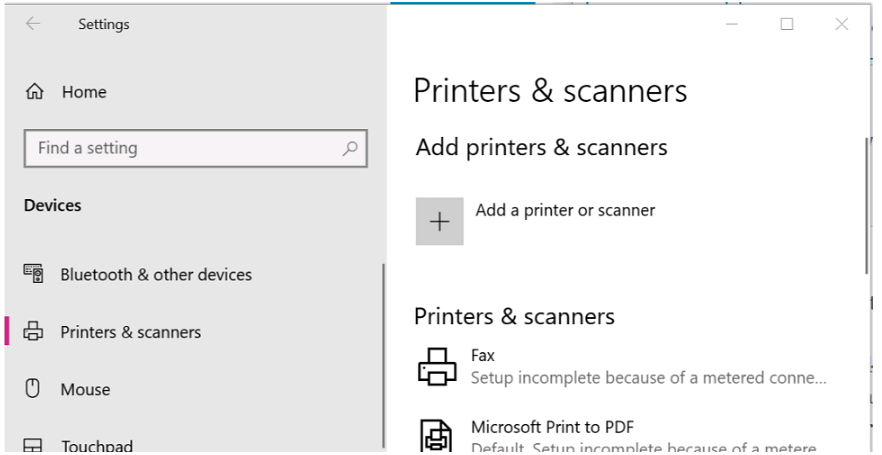
Task: Click the Home house icon
Action: point(35,92)
